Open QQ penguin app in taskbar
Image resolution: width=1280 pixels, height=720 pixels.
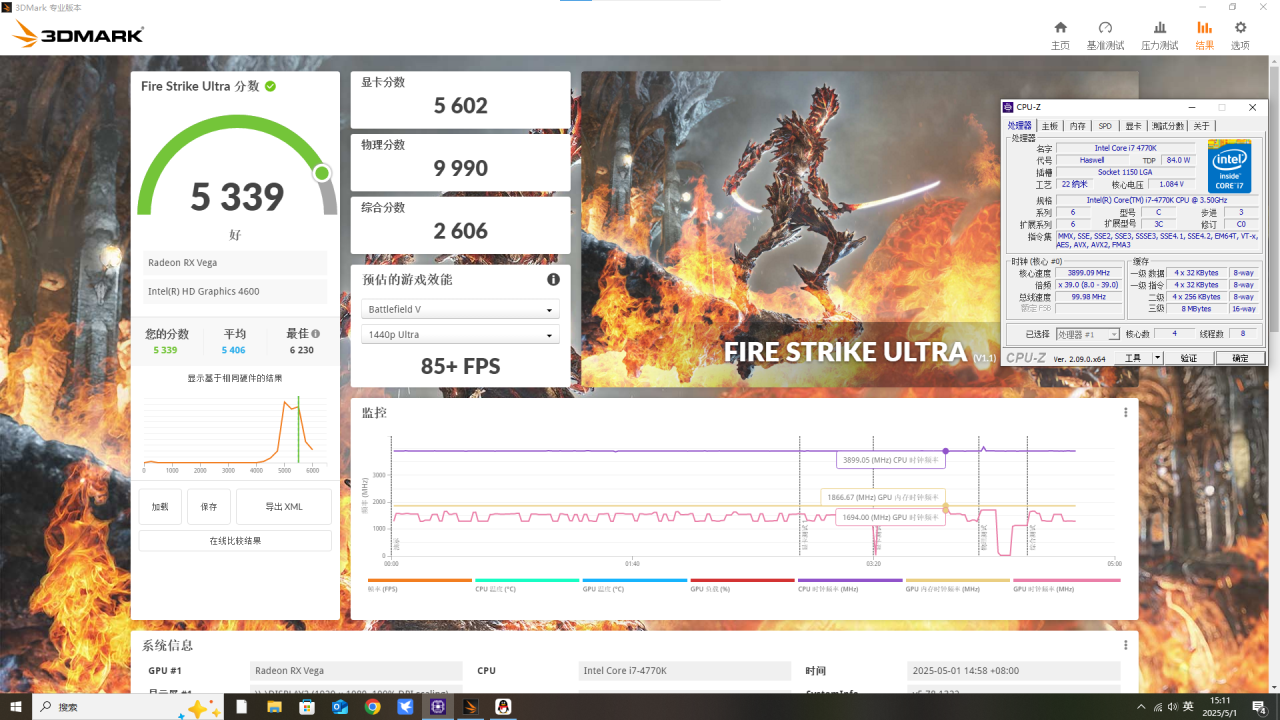click(504, 707)
